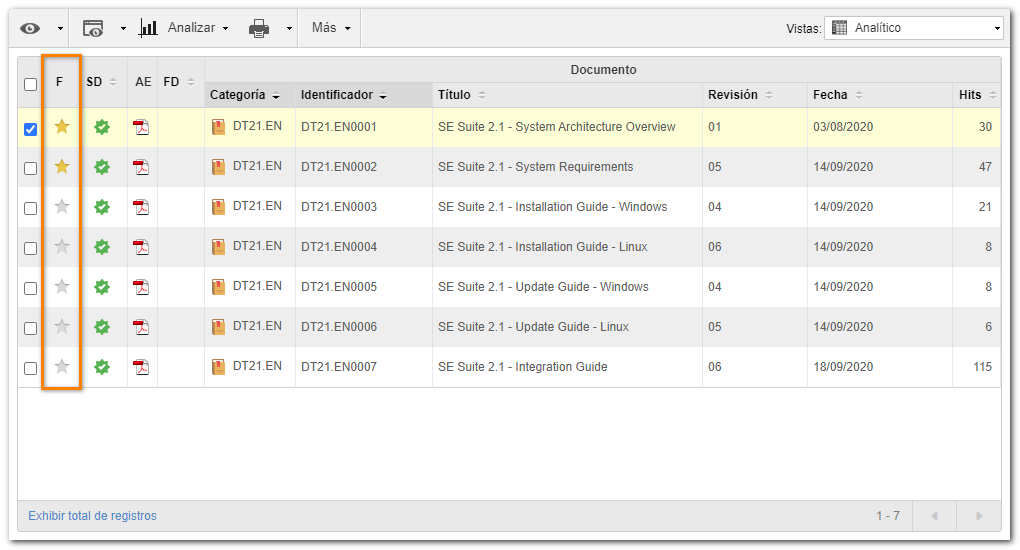This screenshot has height=550, width=1020.
Task: Click the eye view icon in toolbar
Action: click(30, 28)
